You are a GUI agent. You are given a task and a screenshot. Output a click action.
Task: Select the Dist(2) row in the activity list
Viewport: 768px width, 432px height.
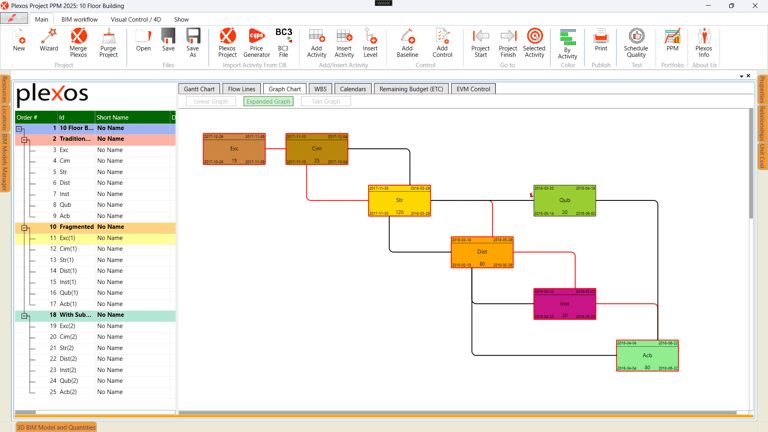click(x=95, y=359)
